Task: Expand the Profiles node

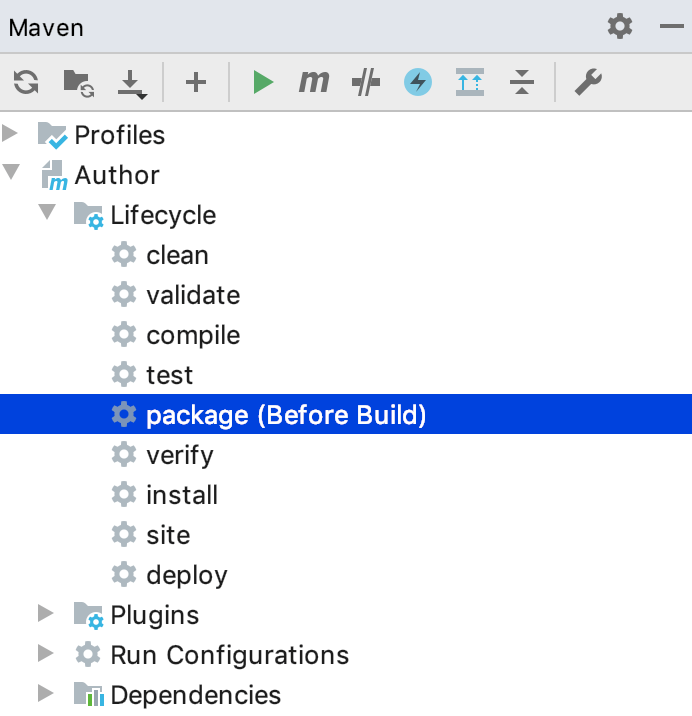Action: tap(10, 134)
